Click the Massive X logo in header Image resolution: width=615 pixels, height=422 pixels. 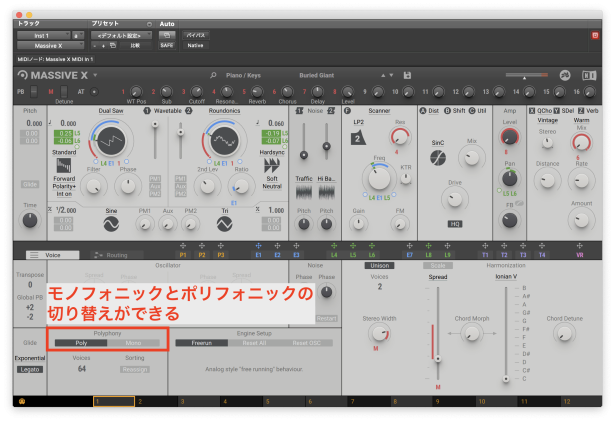(x=55, y=76)
